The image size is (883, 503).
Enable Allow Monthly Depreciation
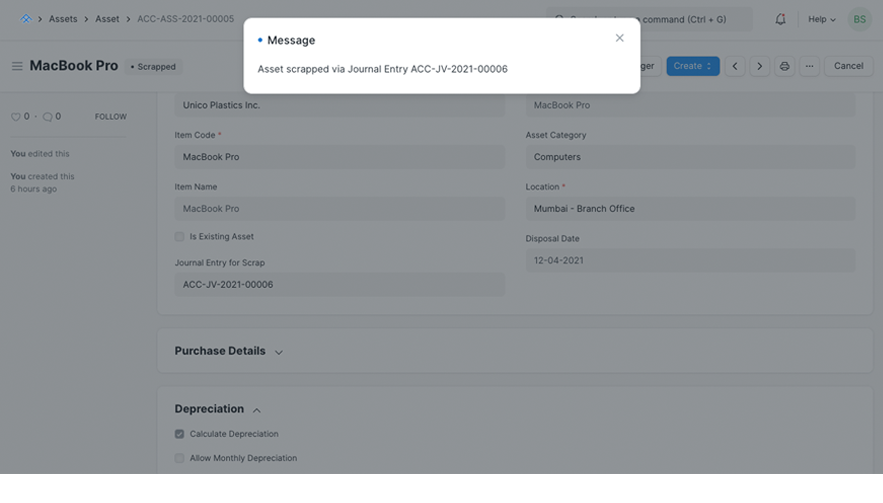(180, 458)
